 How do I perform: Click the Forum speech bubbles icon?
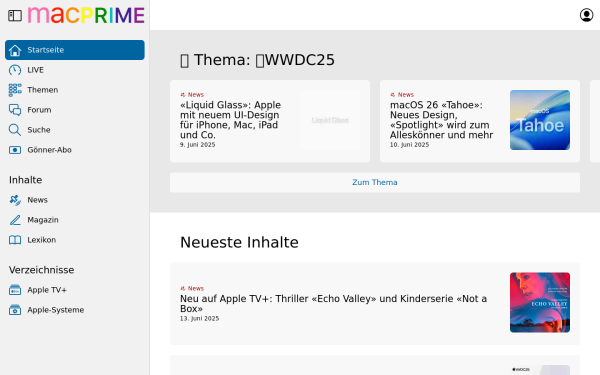pos(15,110)
